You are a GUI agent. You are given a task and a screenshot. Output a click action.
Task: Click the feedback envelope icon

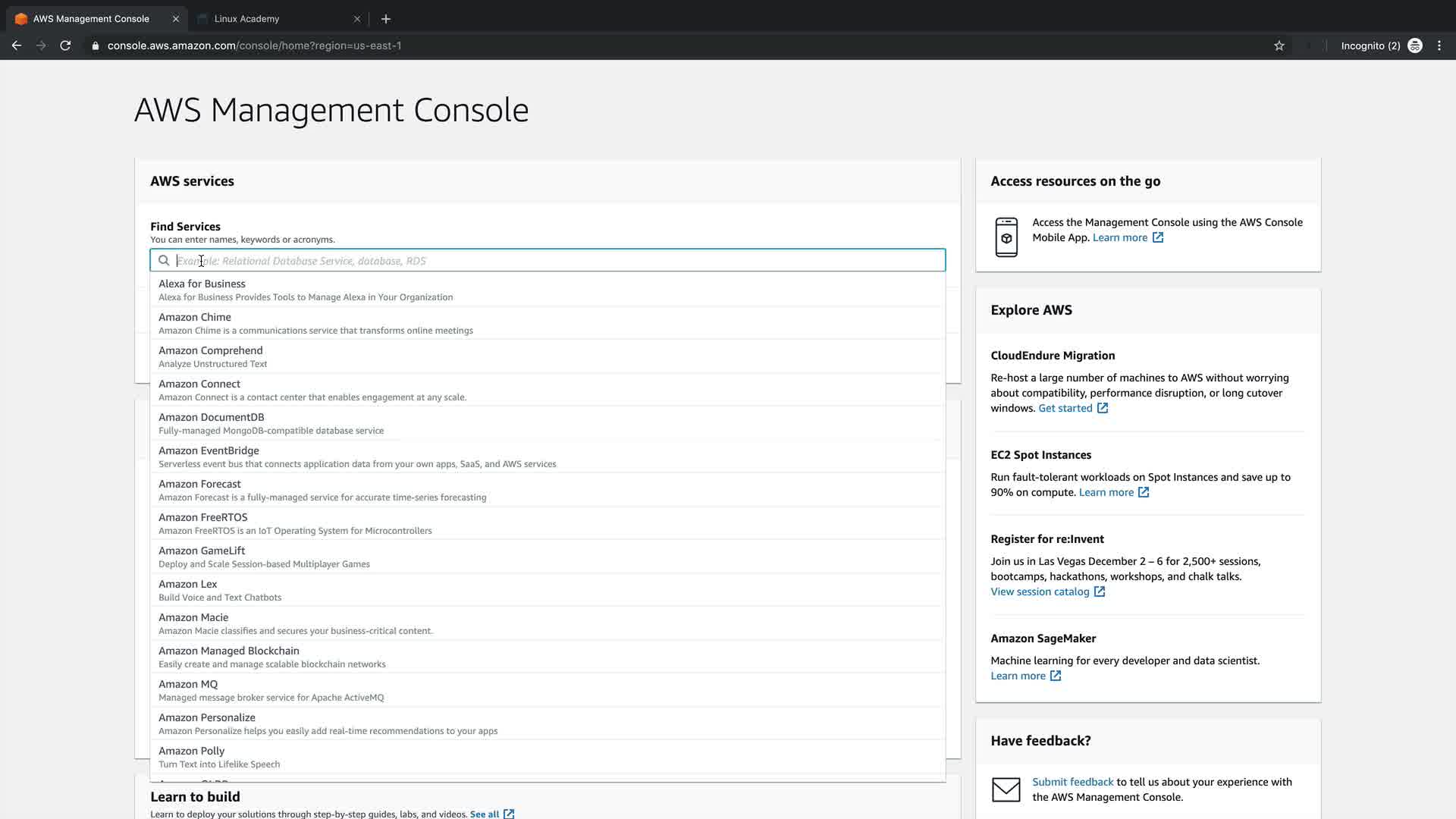tap(1006, 789)
